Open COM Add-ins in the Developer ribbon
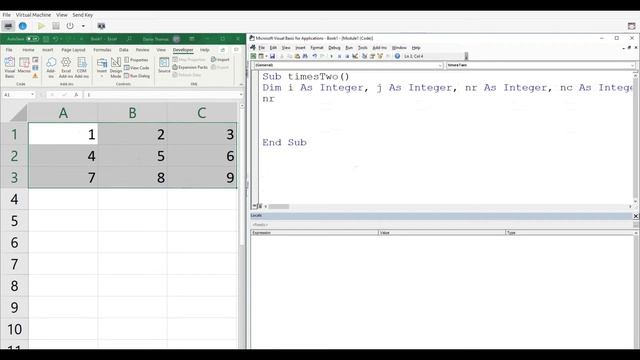This screenshot has width=640, height=360. pos(82,67)
